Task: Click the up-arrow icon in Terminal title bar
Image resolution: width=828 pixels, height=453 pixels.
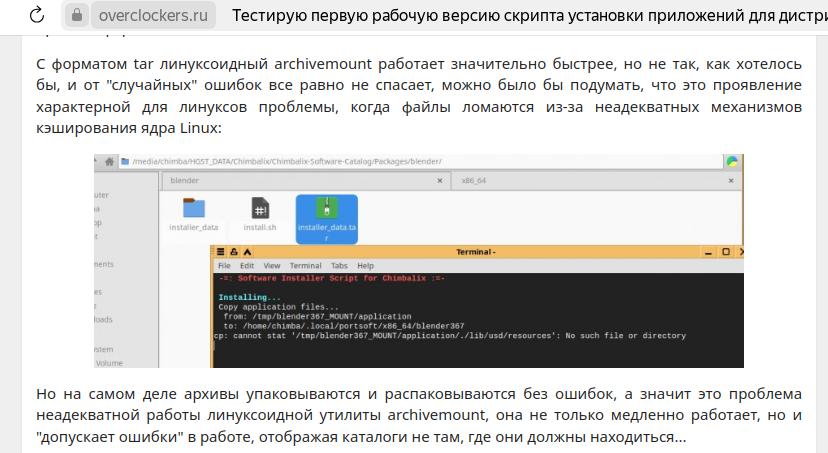Action: pyautogui.click(x=247, y=252)
